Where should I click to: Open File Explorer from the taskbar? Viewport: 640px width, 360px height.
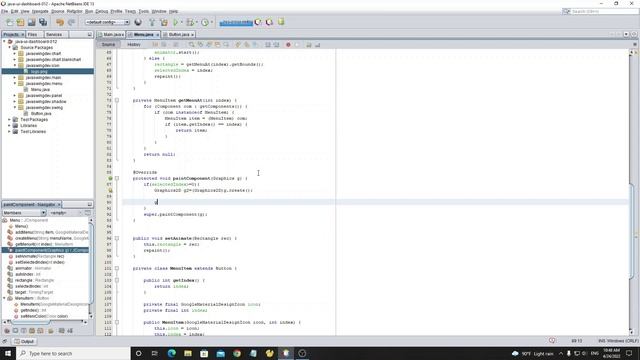point(188,353)
